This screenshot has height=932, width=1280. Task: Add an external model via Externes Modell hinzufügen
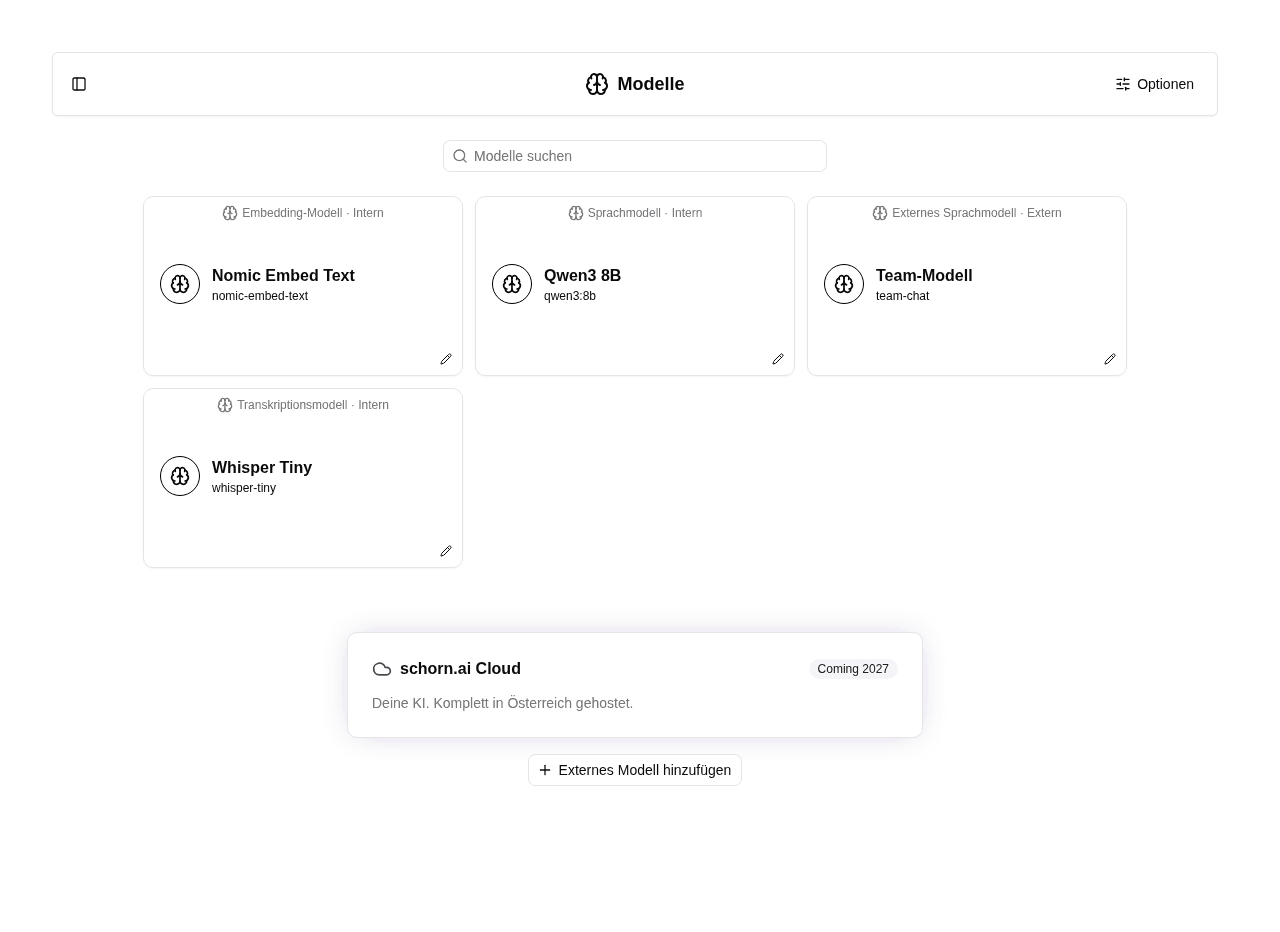635,770
